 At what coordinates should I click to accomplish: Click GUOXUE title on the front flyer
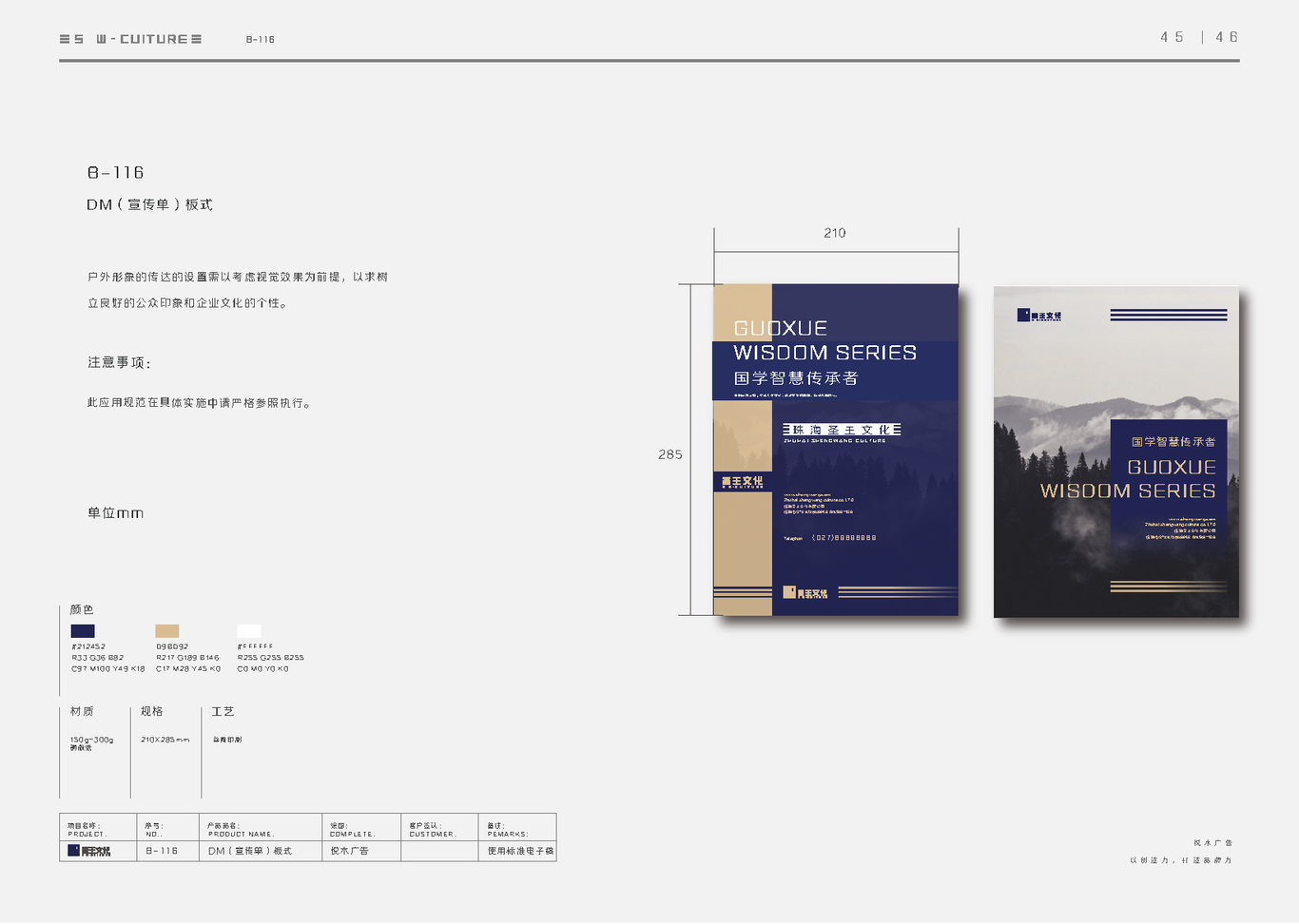(x=781, y=328)
